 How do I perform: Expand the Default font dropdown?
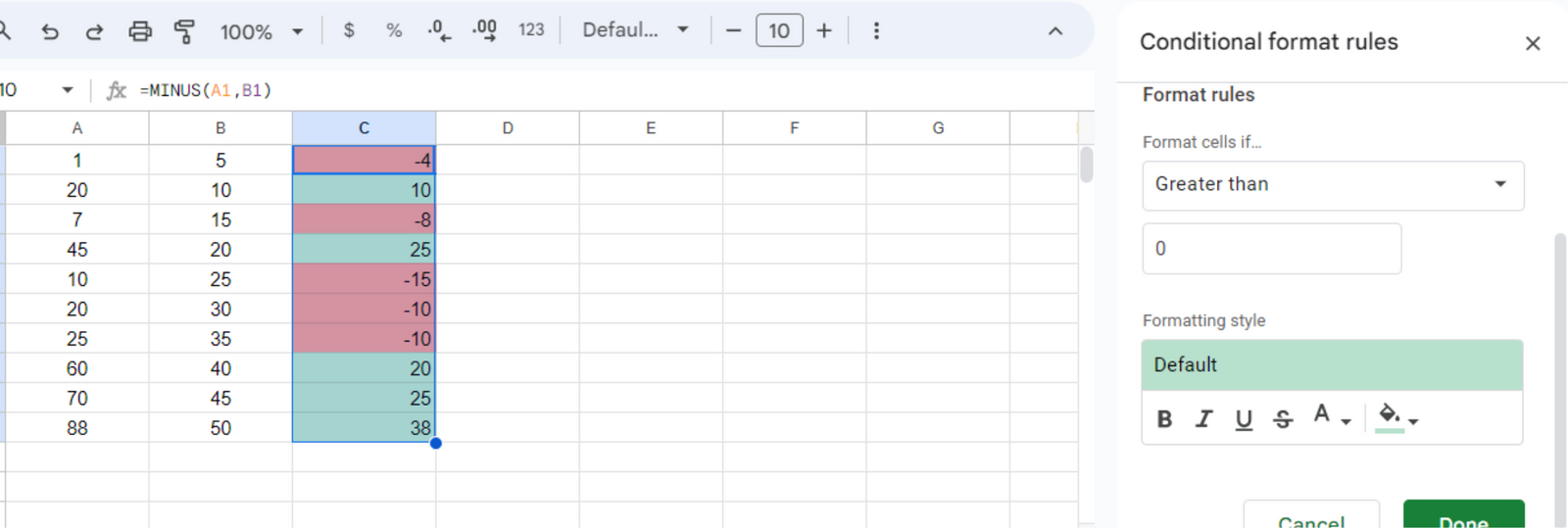[x=635, y=30]
